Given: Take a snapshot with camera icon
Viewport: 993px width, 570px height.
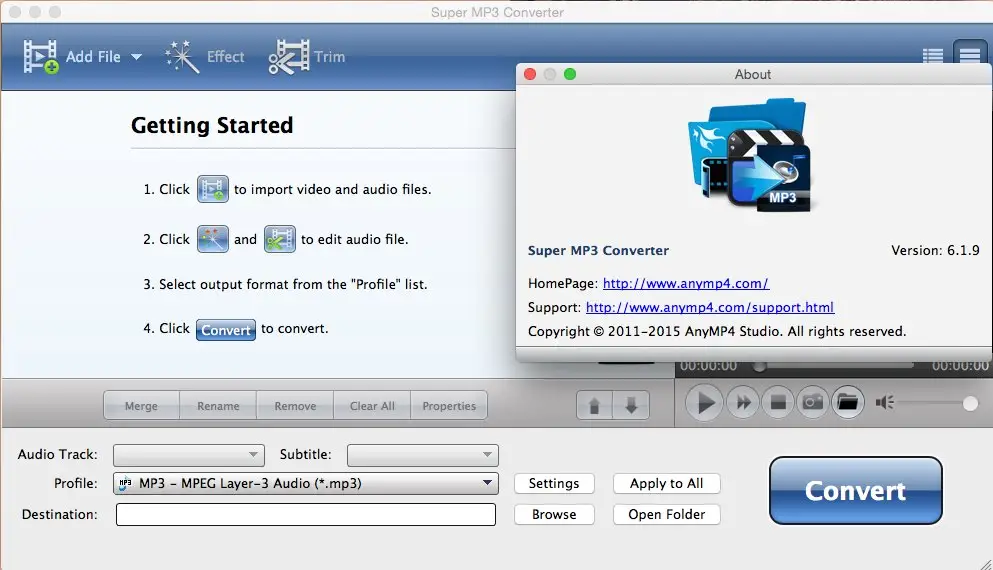Looking at the screenshot, I should (813, 402).
